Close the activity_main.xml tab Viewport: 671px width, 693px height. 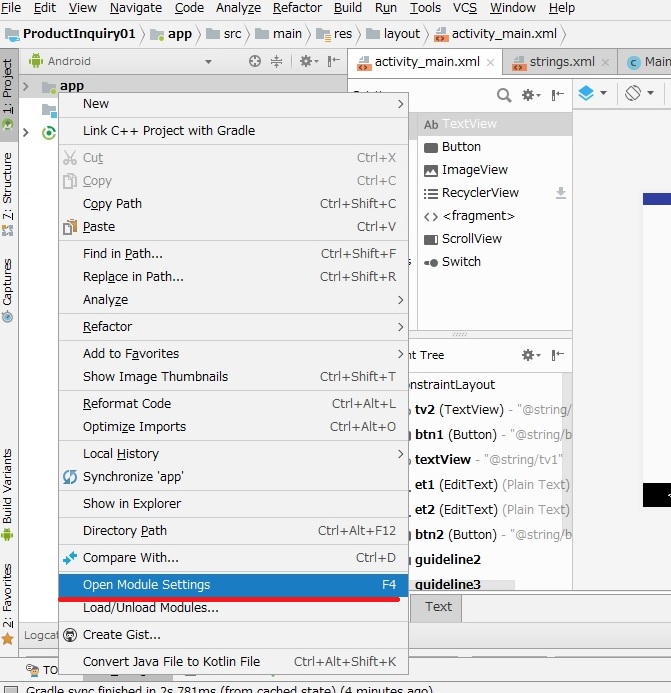(x=490, y=63)
